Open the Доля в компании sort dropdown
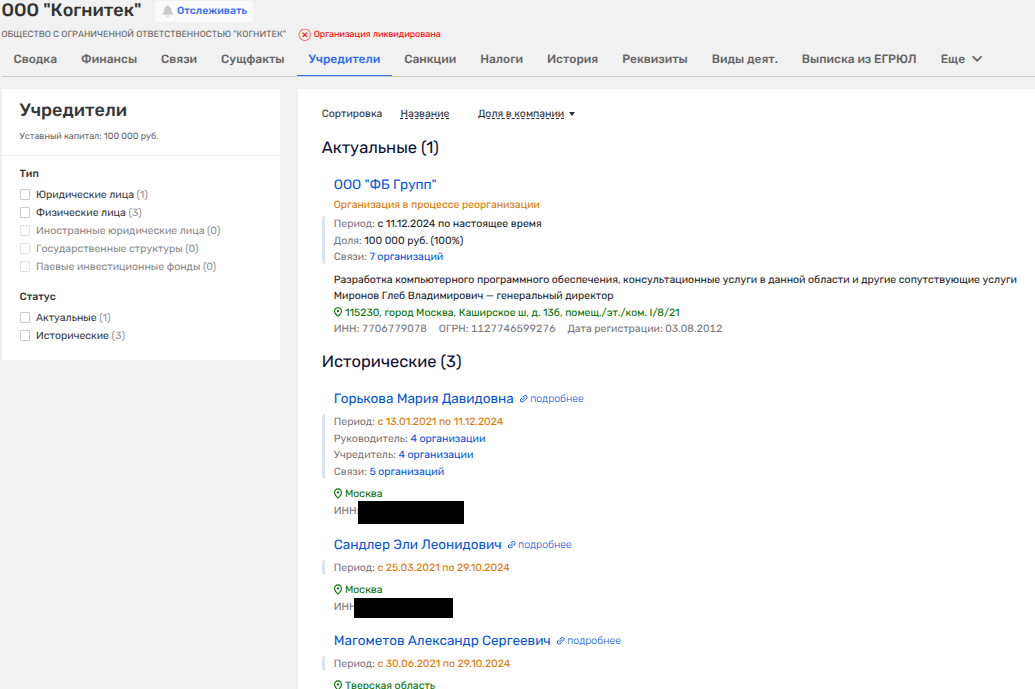The image size is (1035, 689). pos(526,114)
